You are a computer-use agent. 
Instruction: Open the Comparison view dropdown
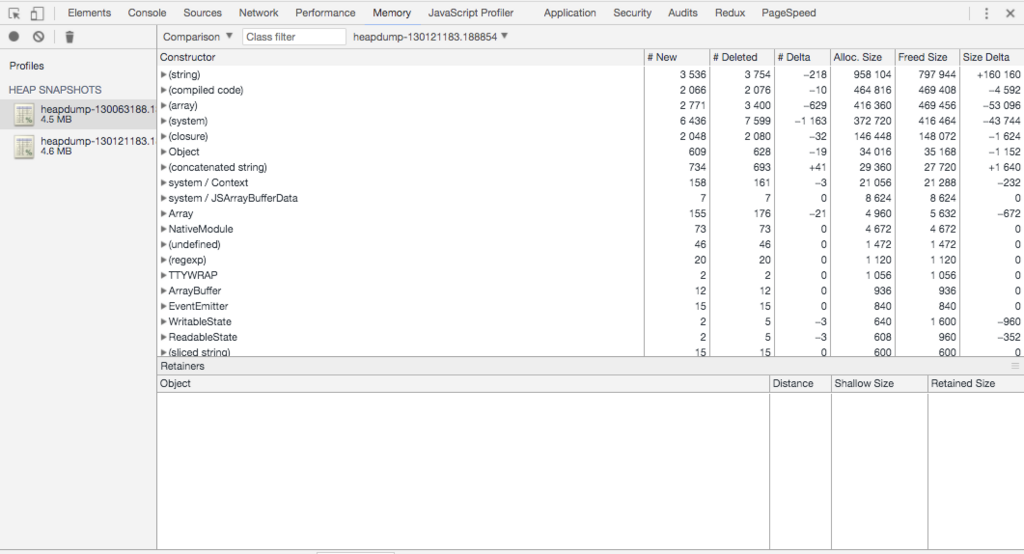pos(197,37)
